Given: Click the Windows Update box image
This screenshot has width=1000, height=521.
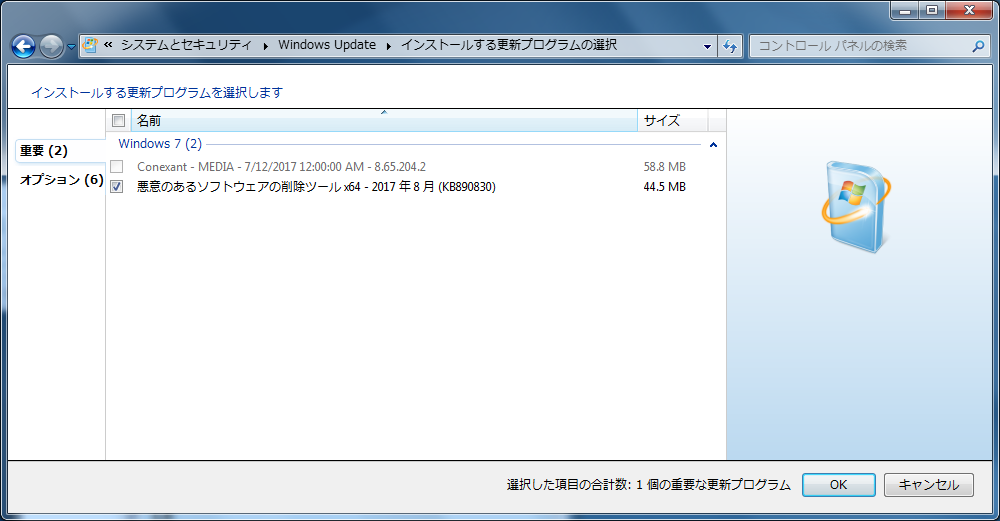Looking at the screenshot, I should [x=853, y=205].
